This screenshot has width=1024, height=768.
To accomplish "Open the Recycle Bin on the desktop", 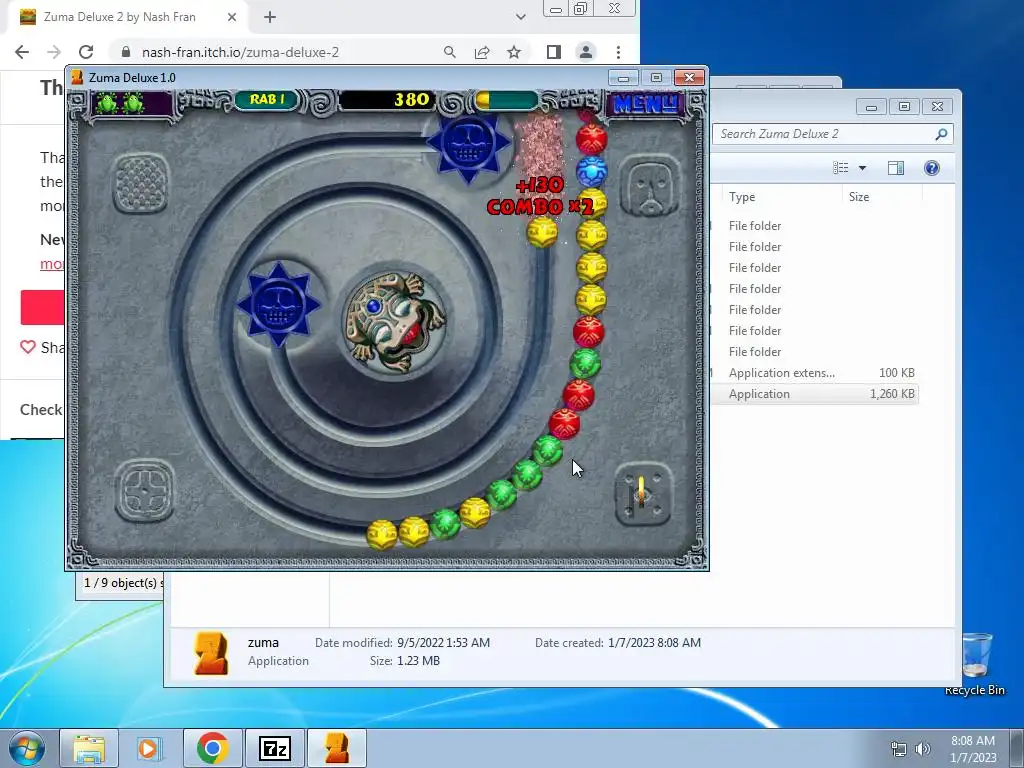I will (974, 664).
